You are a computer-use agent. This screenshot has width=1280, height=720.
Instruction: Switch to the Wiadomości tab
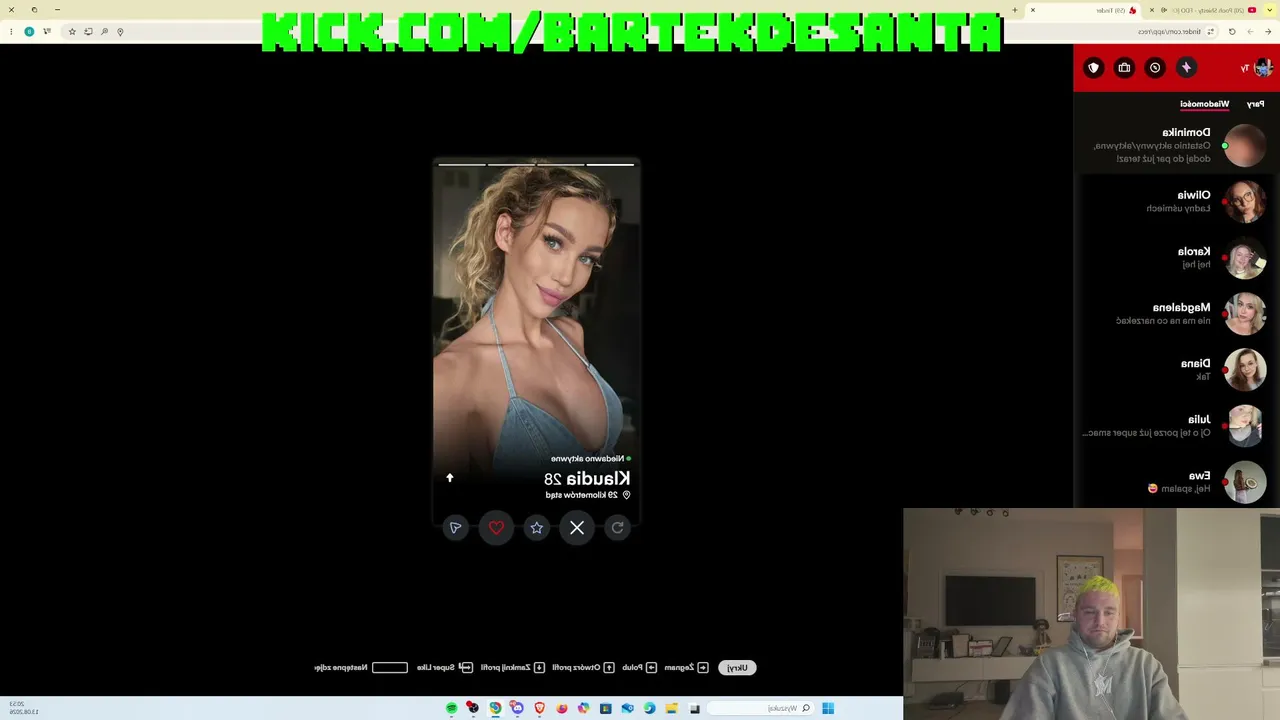click(1204, 104)
